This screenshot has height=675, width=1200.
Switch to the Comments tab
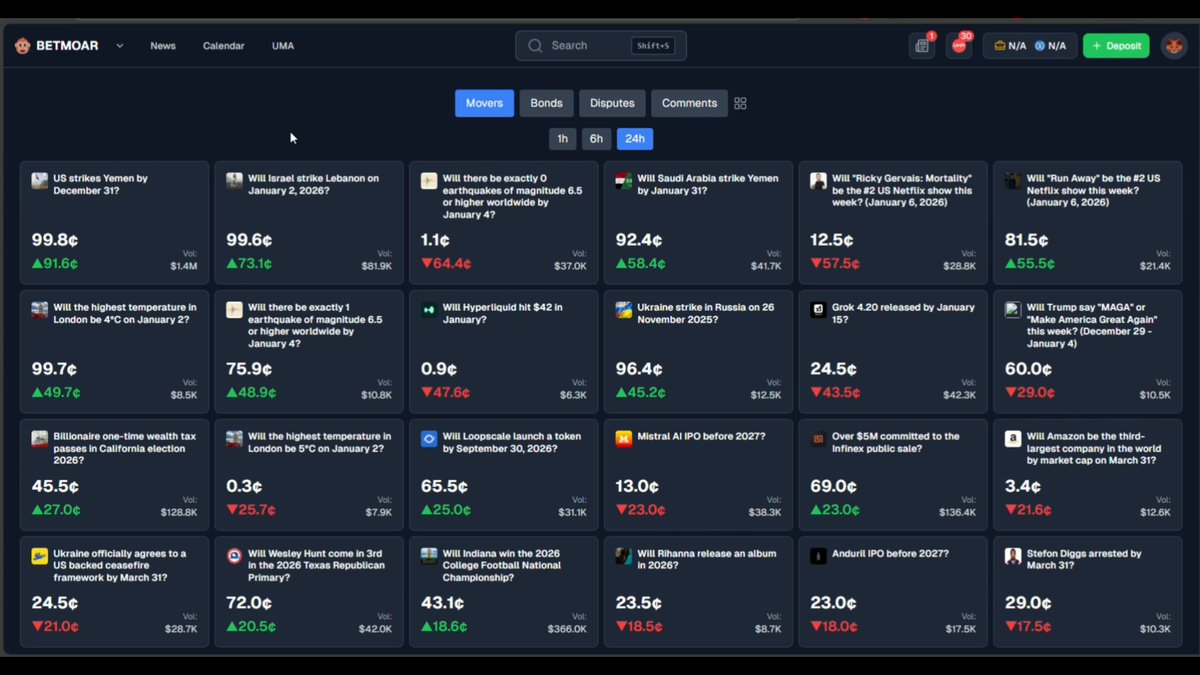689,103
